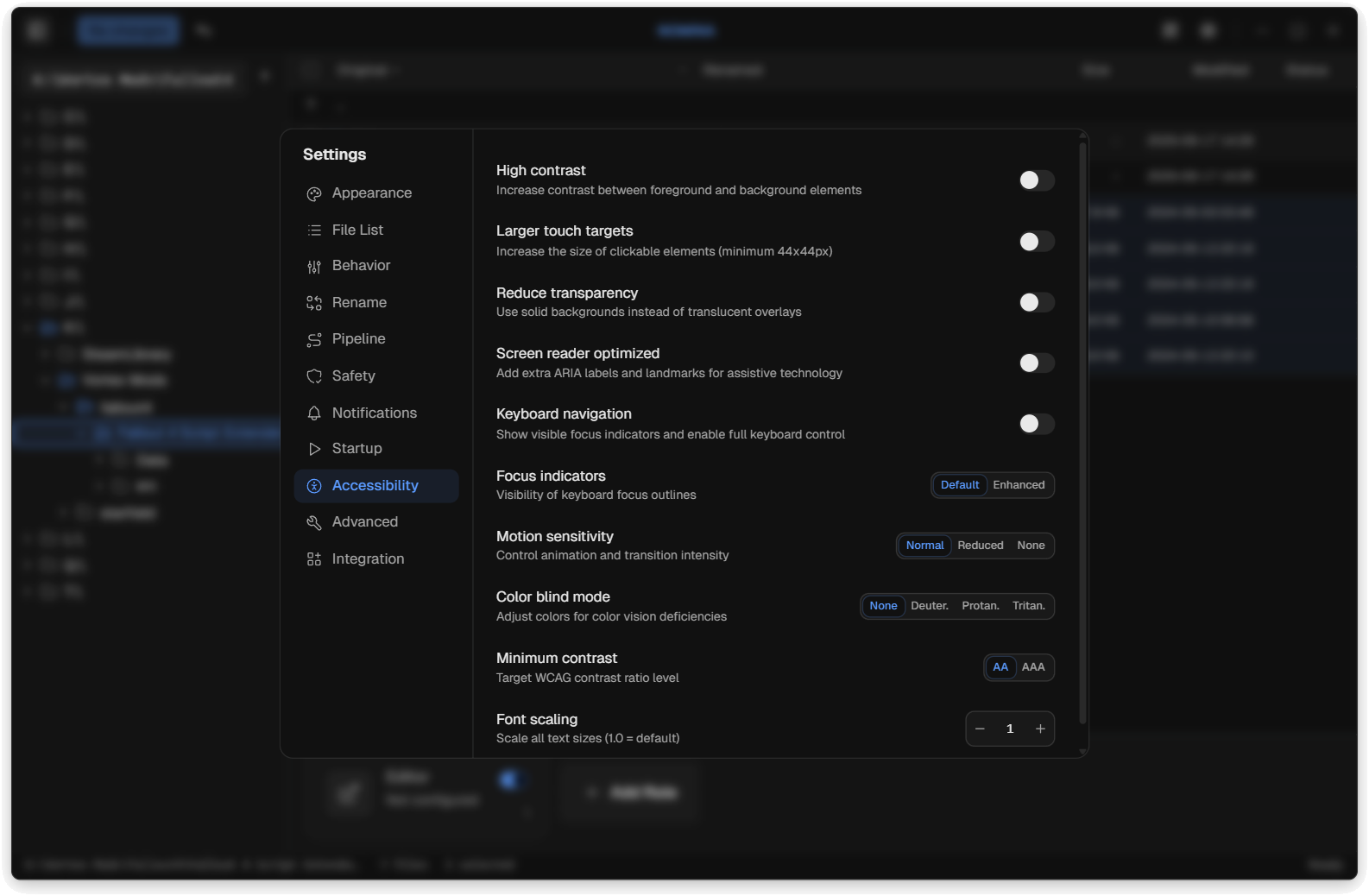Increase font scaling with plus button
The image size is (1369, 896).
(x=1040, y=729)
